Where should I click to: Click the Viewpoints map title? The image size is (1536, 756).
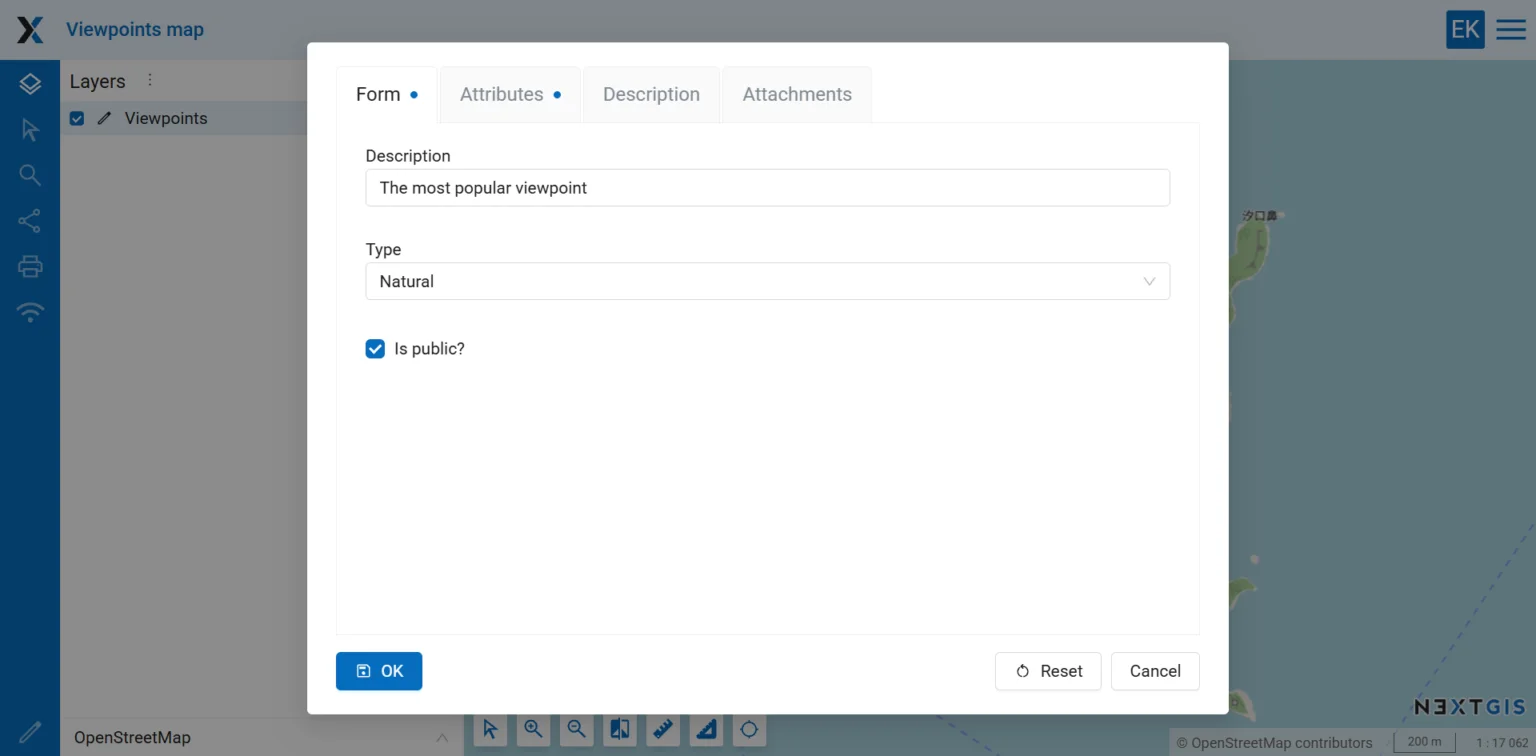[x=135, y=30]
